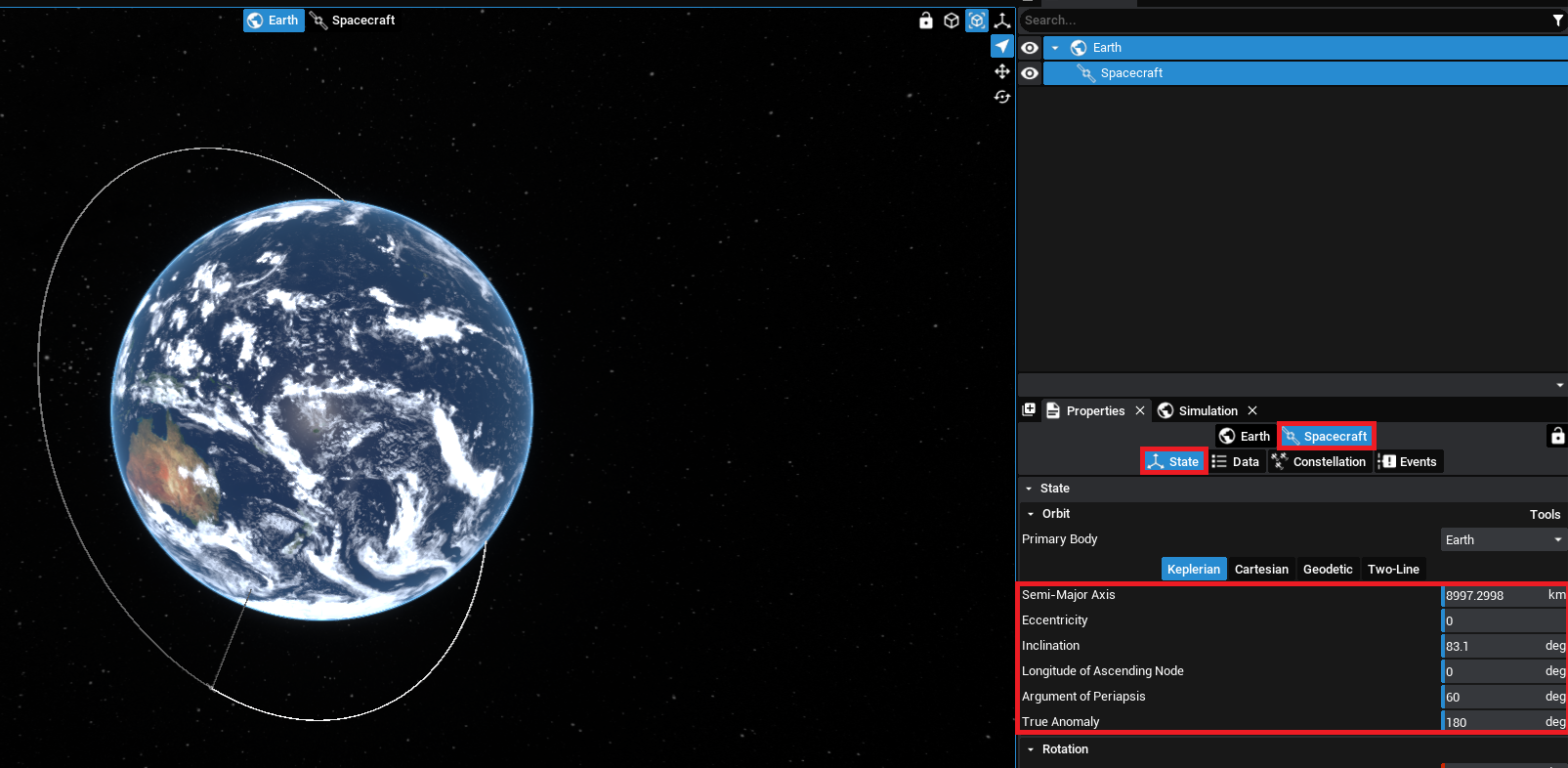Select the Spacecraft object button in Properties

(1327, 437)
